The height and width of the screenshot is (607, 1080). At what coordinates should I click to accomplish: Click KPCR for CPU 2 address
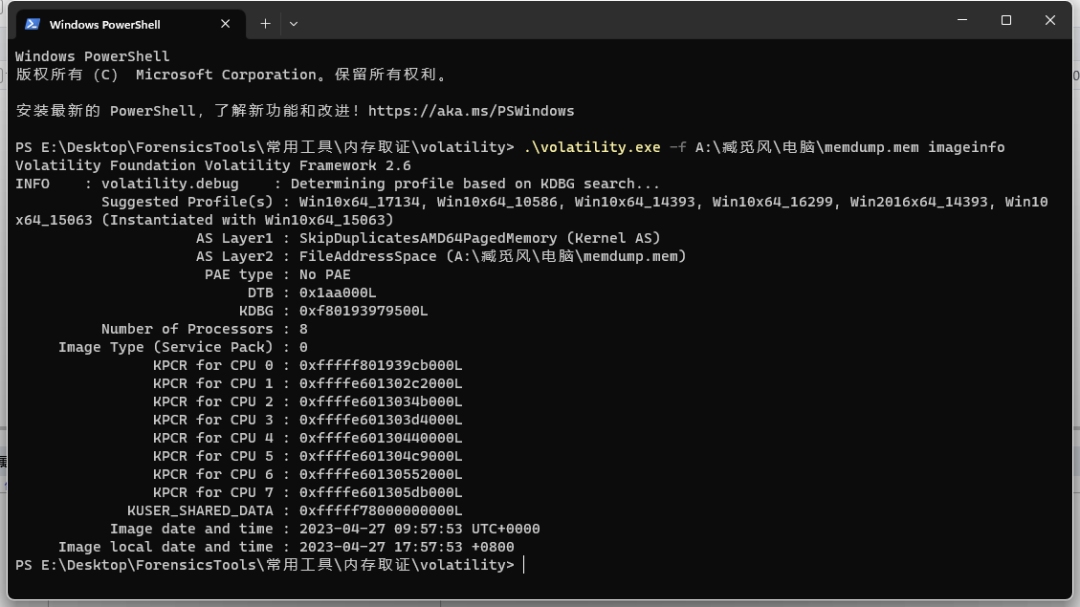[380, 402]
